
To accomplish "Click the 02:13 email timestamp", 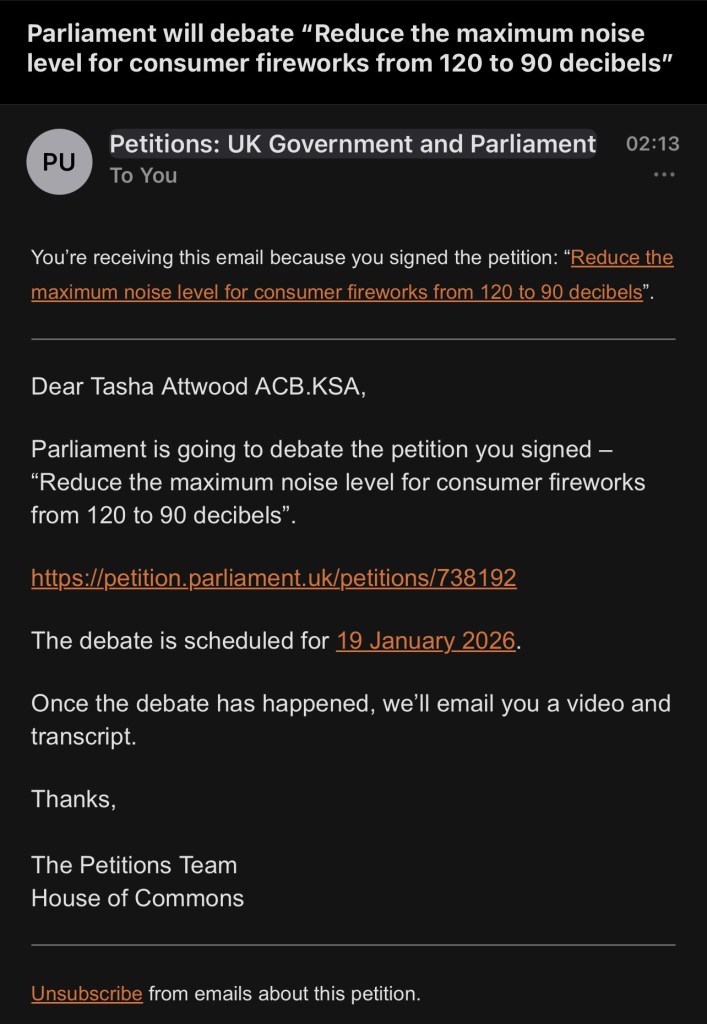I will [x=652, y=144].
